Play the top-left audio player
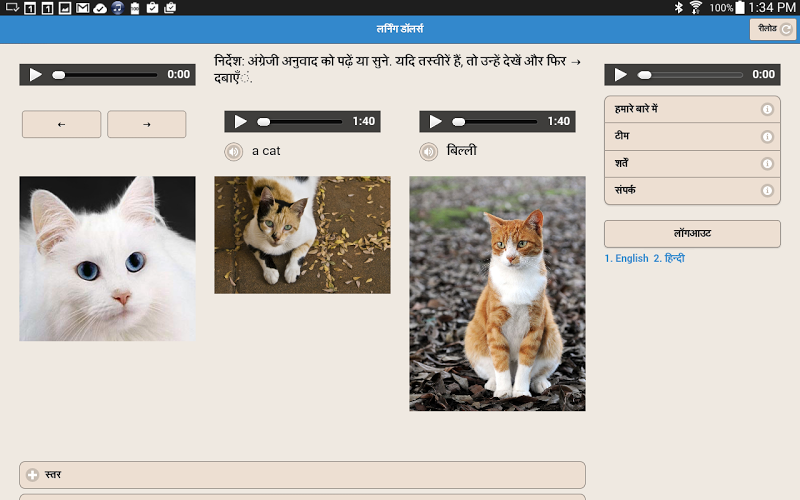The height and width of the screenshot is (500, 800). [x=35, y=74]
